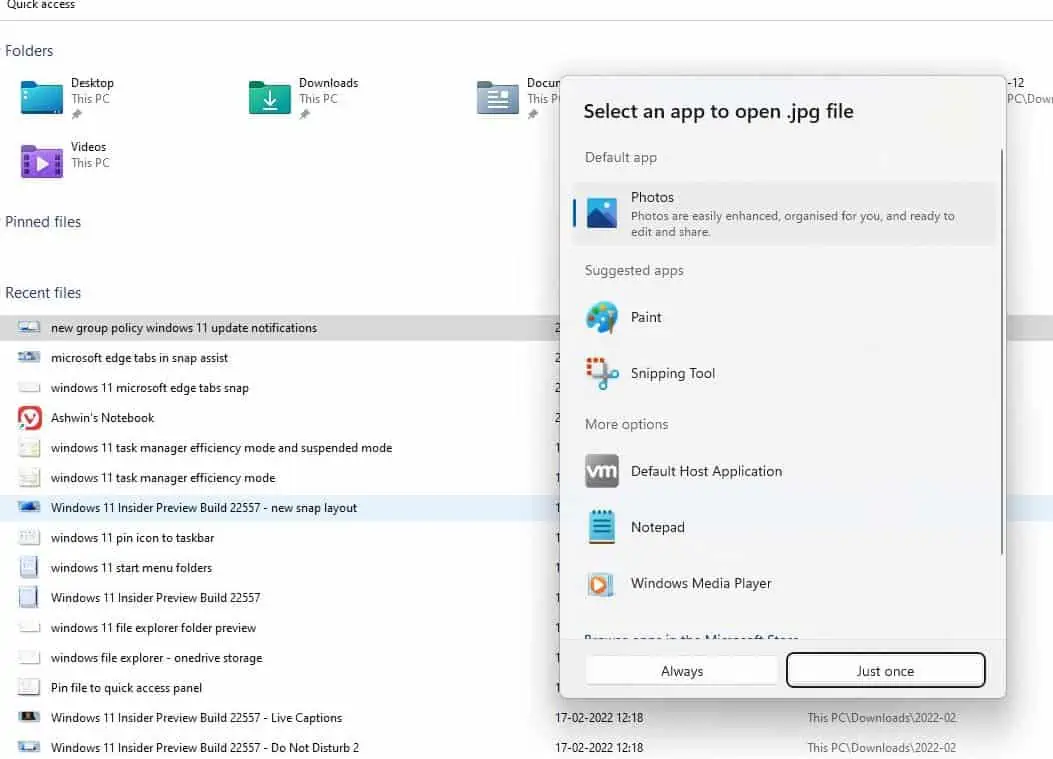
Task: Click the pin icon under Desktop folder
Action: 77,115
